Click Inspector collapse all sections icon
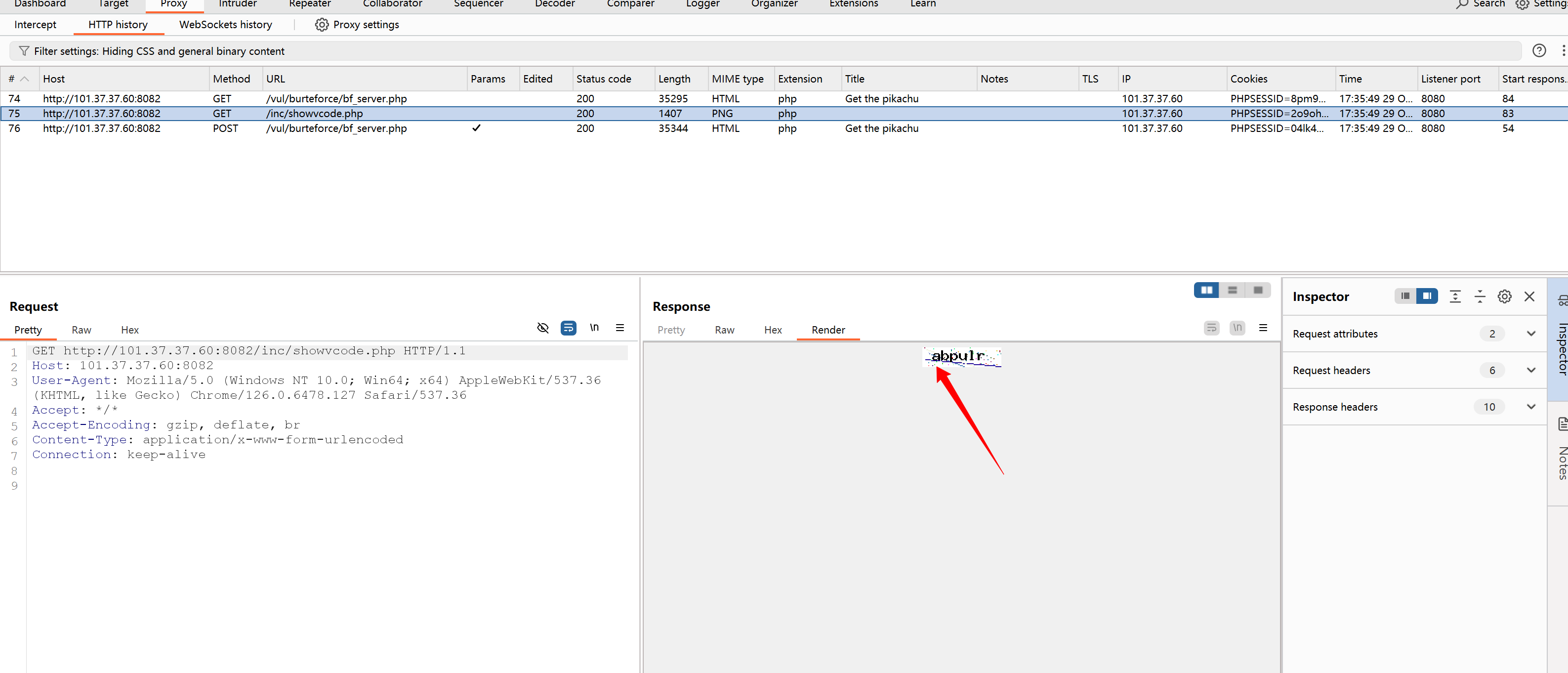The image size is (1568, 673). (x=1480, y=296)
